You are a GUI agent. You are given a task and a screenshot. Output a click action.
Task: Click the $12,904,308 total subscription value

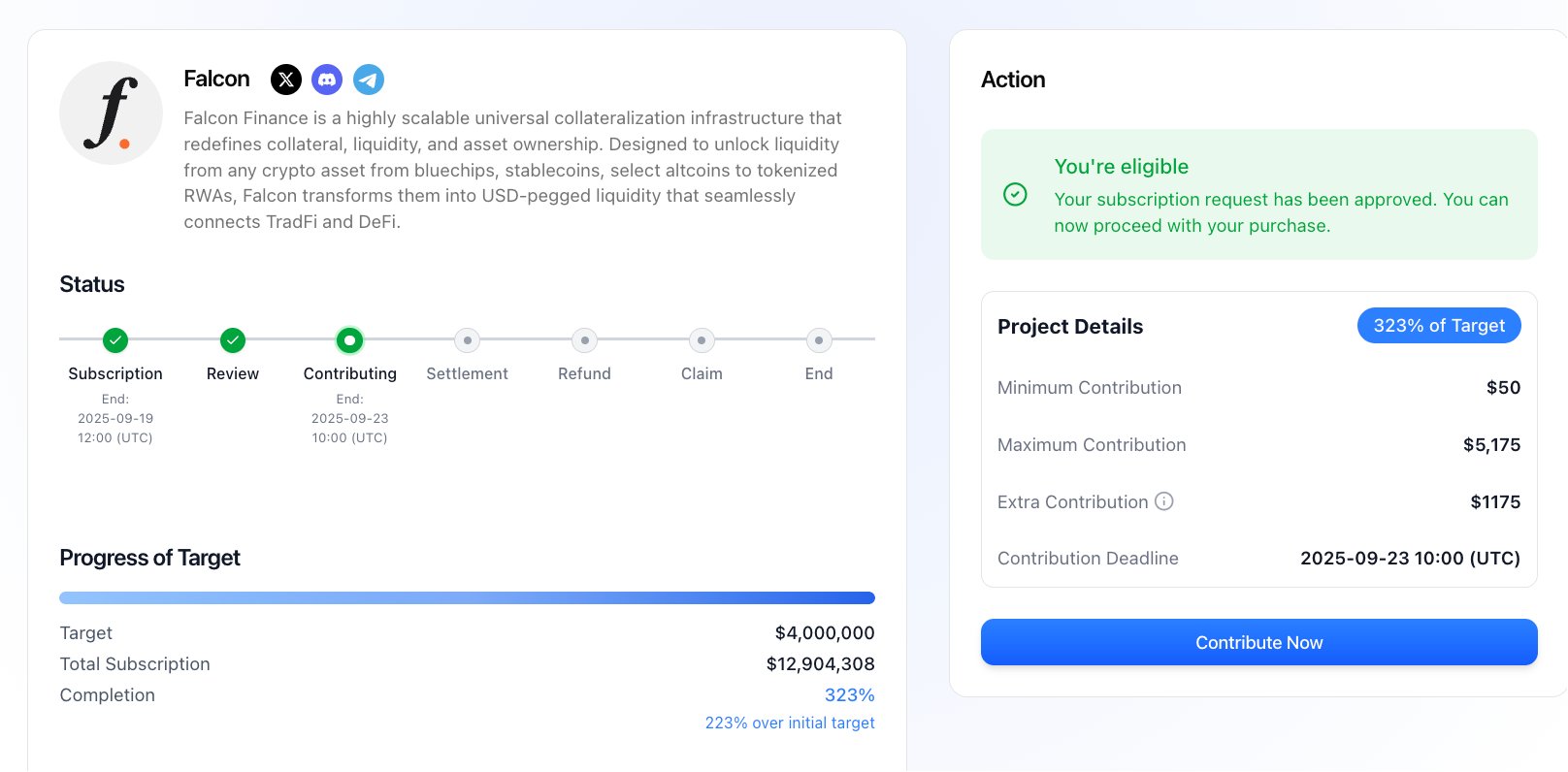(x=820, y=663)
